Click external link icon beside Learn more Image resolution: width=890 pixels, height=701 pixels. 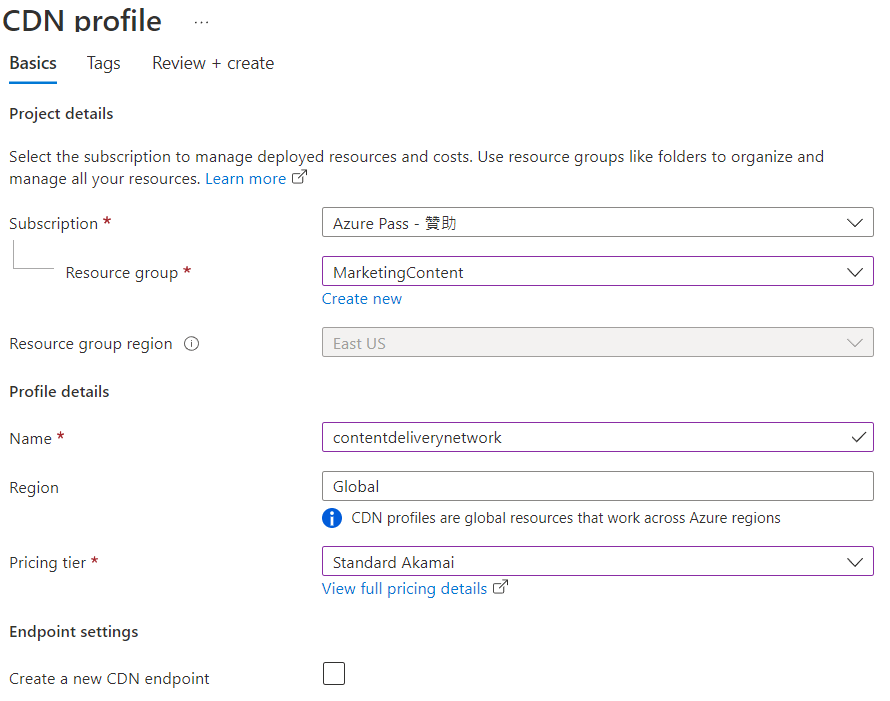pos(299,178)
